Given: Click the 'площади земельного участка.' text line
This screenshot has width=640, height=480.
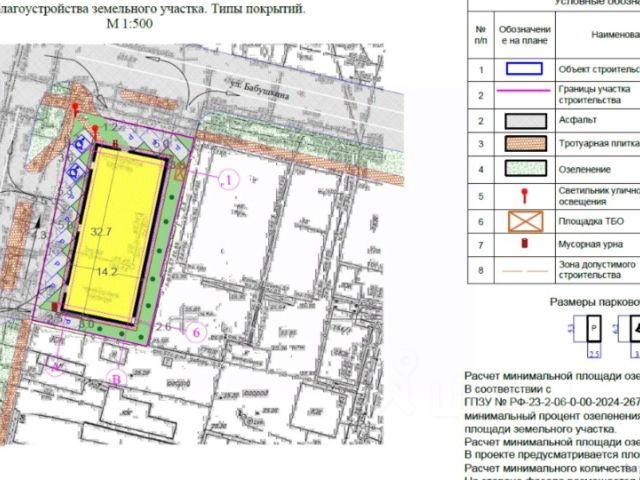Looking at the screenshot, I should 540,429.
